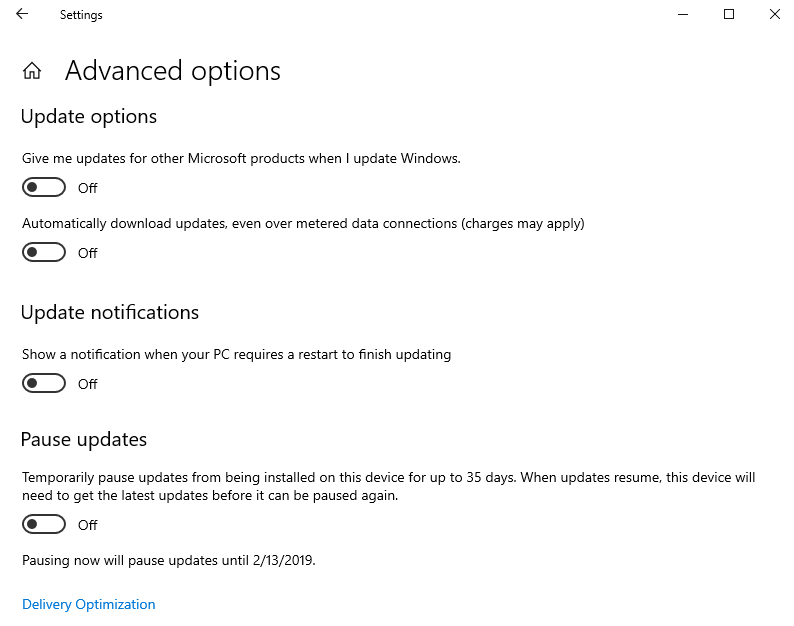This screenshot has height=626, width=794.
Task: Click the "Temporarily pause updates" description paragraph
Action: pyautogui.click(x=388, y=487)
